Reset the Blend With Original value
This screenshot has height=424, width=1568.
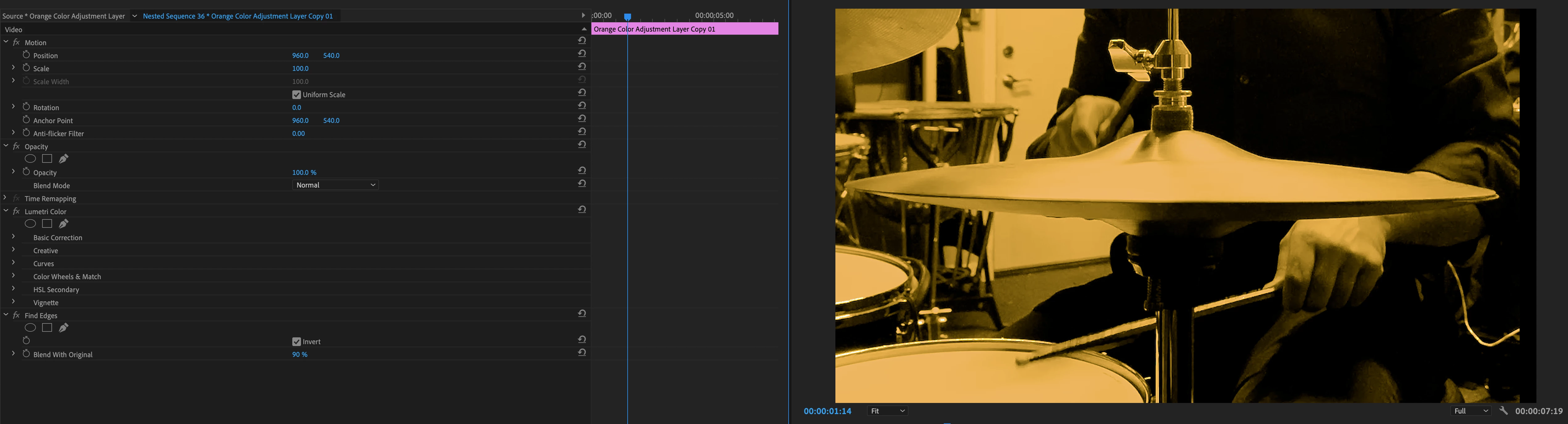582,353
